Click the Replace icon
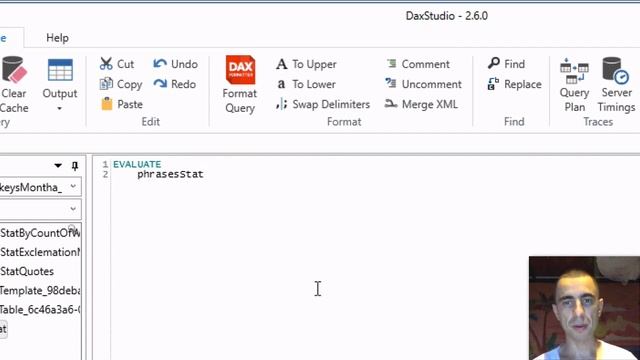The height and width of the screenshot is (360, 640). point(493,84)
